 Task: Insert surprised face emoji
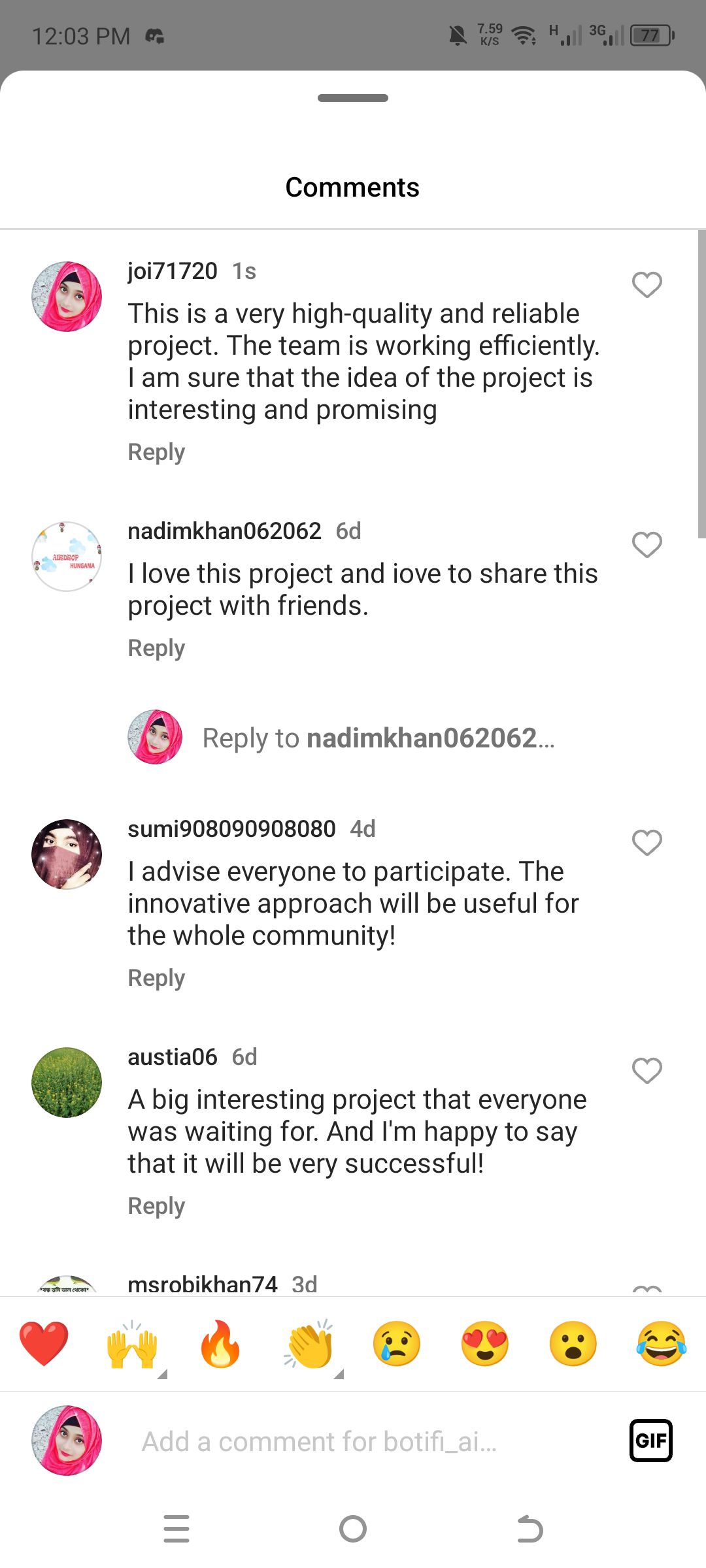573,1344
